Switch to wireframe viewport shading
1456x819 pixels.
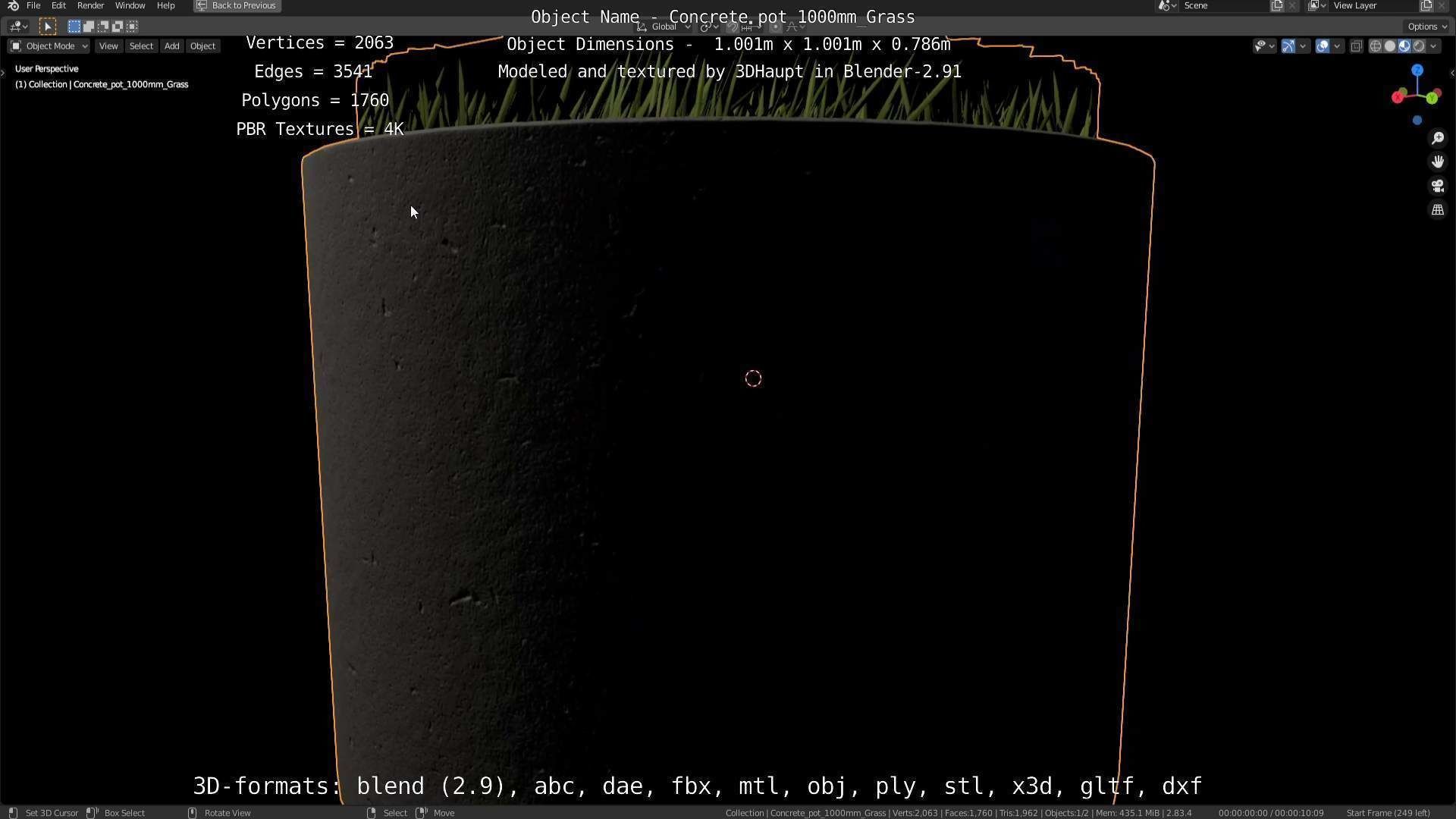pyautogui.click(x=1375, y=46)
